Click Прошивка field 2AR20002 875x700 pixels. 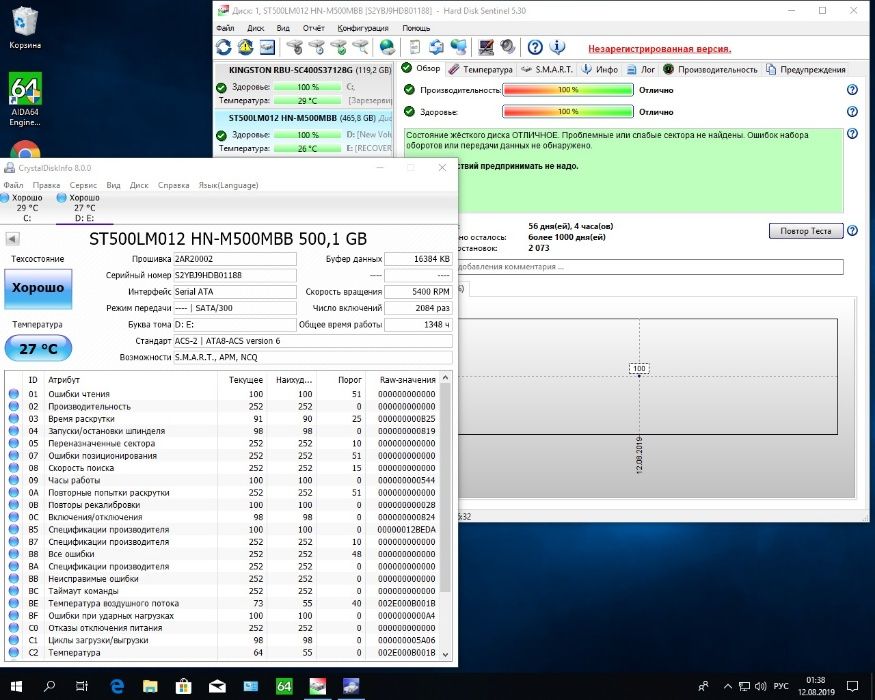[x=235, y=259]
